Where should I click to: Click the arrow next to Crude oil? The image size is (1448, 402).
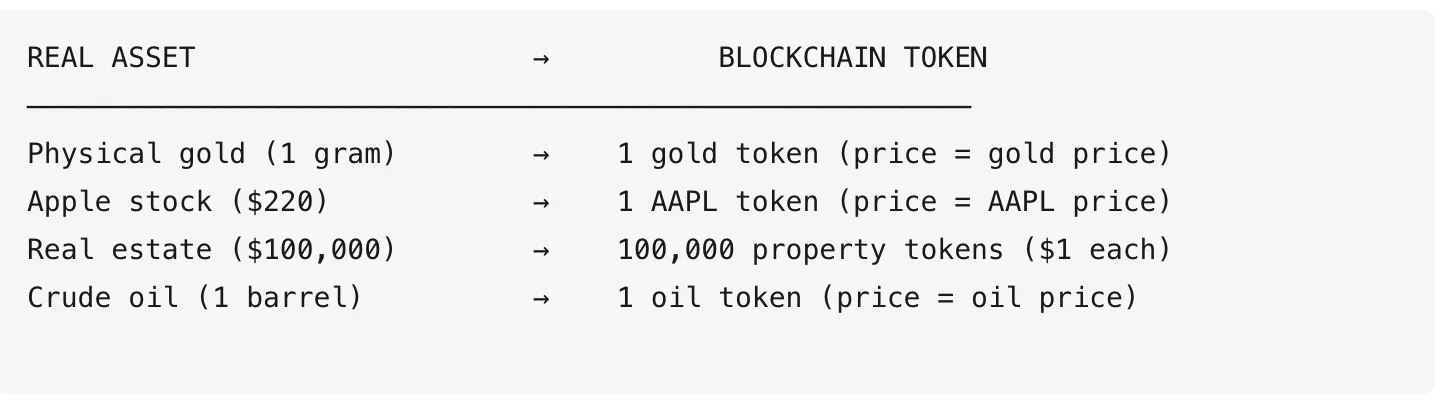click(540, 299)
